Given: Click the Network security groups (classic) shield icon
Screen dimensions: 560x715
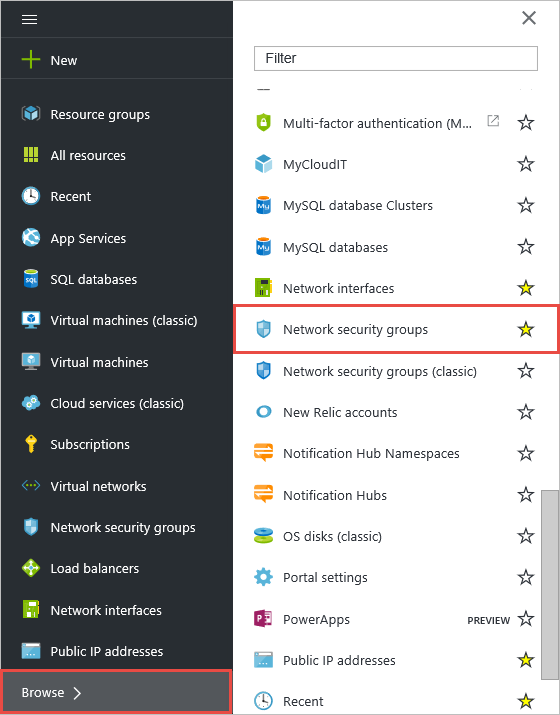Looking at the screenshot, I should pyautogui.click(x=264, y=371).
